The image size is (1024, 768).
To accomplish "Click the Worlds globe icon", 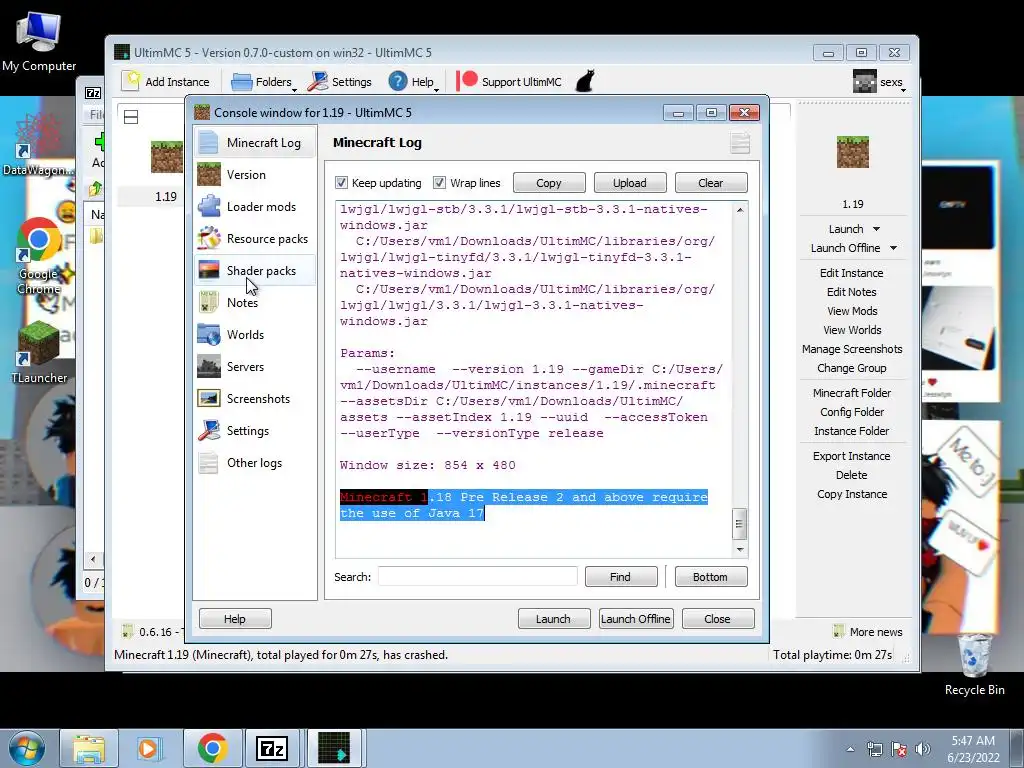I will click(209, 334).
